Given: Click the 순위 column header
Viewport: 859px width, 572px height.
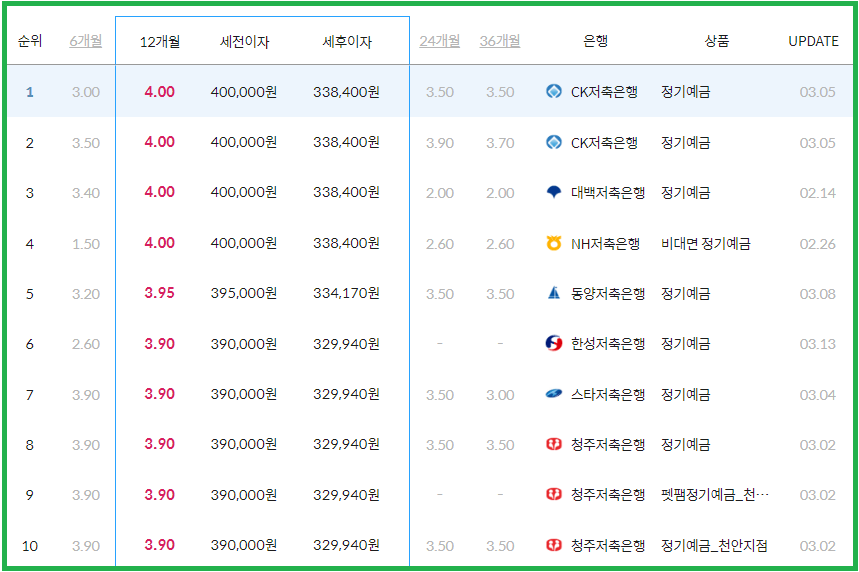Looking at the screenshot, I should pyautogui.click(x=30, y=41).
